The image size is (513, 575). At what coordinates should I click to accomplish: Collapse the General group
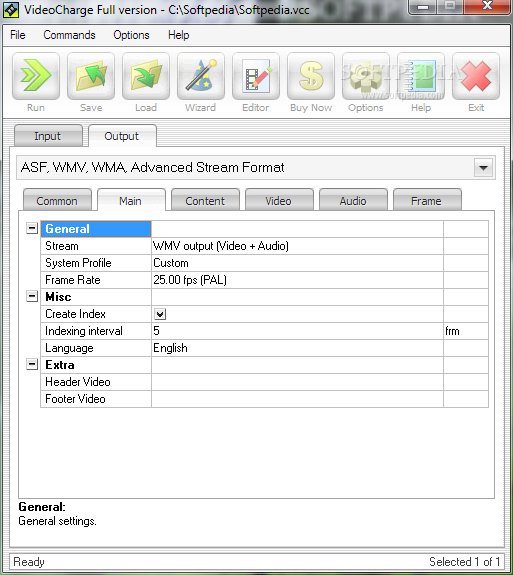tap(32, 228)
